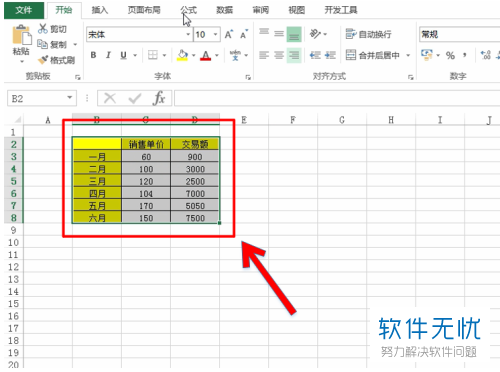The width and height of the screenshot is (500, 372).
Task: Click the phonetic guide (wén) icon
Action: (235, 55)
